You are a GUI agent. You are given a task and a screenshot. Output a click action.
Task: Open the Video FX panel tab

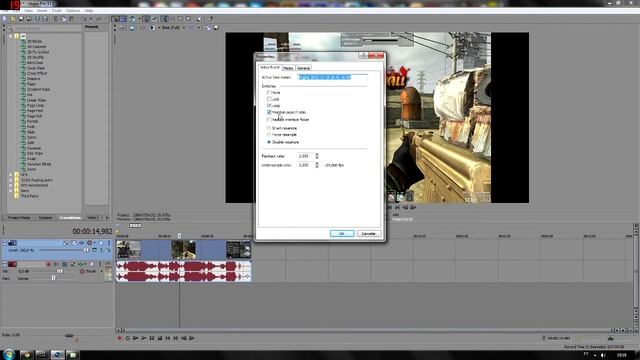click(x=93, y=218)
